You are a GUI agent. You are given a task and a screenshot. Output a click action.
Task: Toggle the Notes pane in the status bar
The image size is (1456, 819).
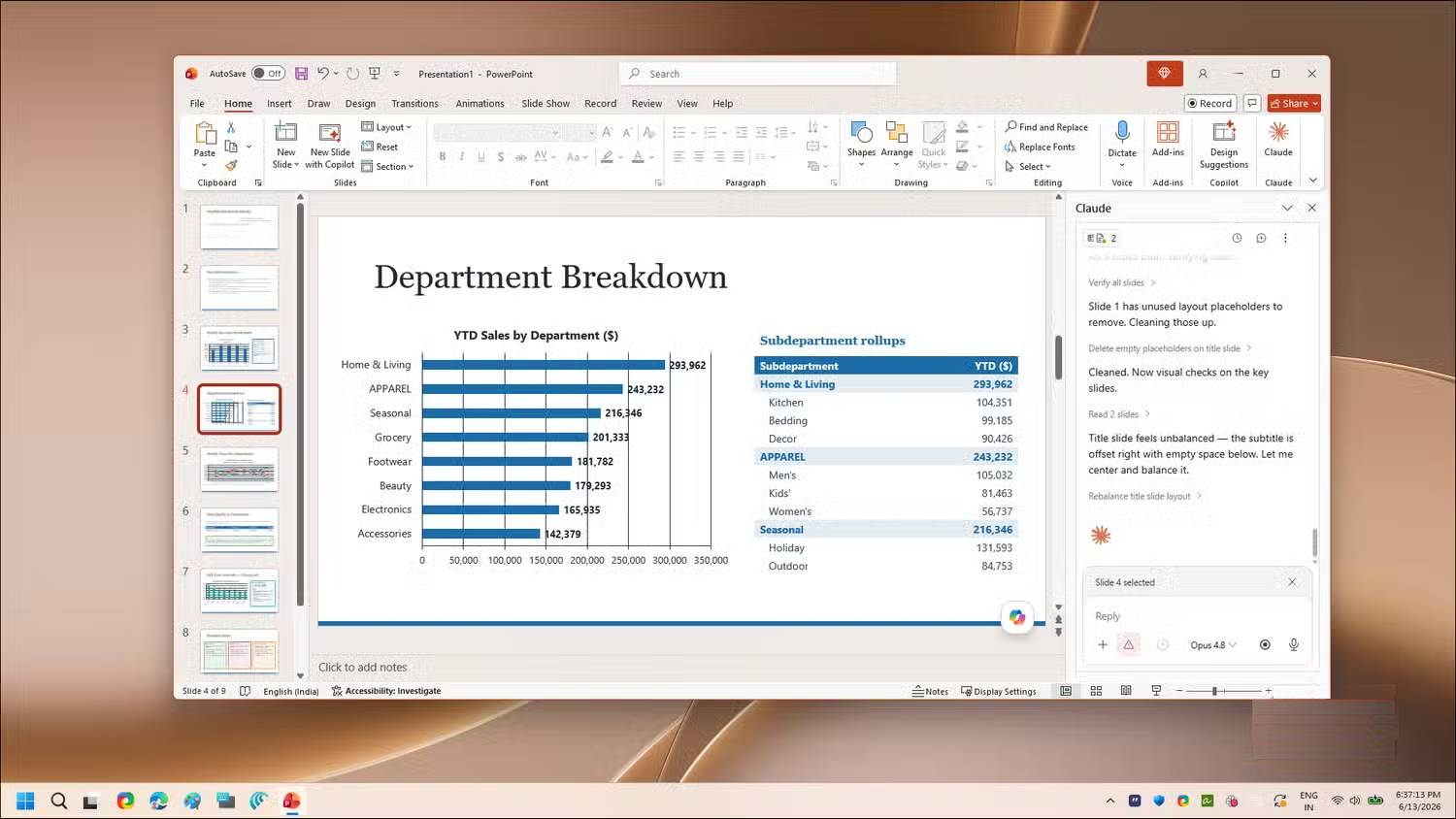click(930, 691)
